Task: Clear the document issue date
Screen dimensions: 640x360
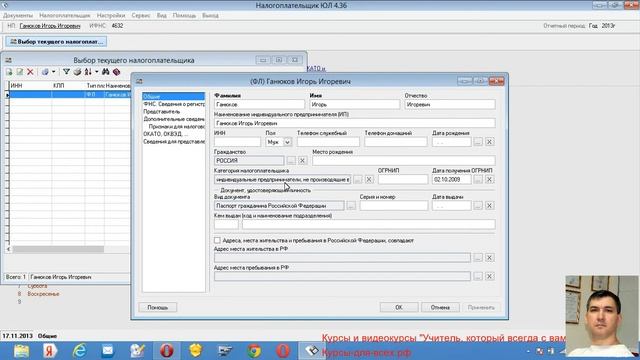Action: click(x=489, y=206)
